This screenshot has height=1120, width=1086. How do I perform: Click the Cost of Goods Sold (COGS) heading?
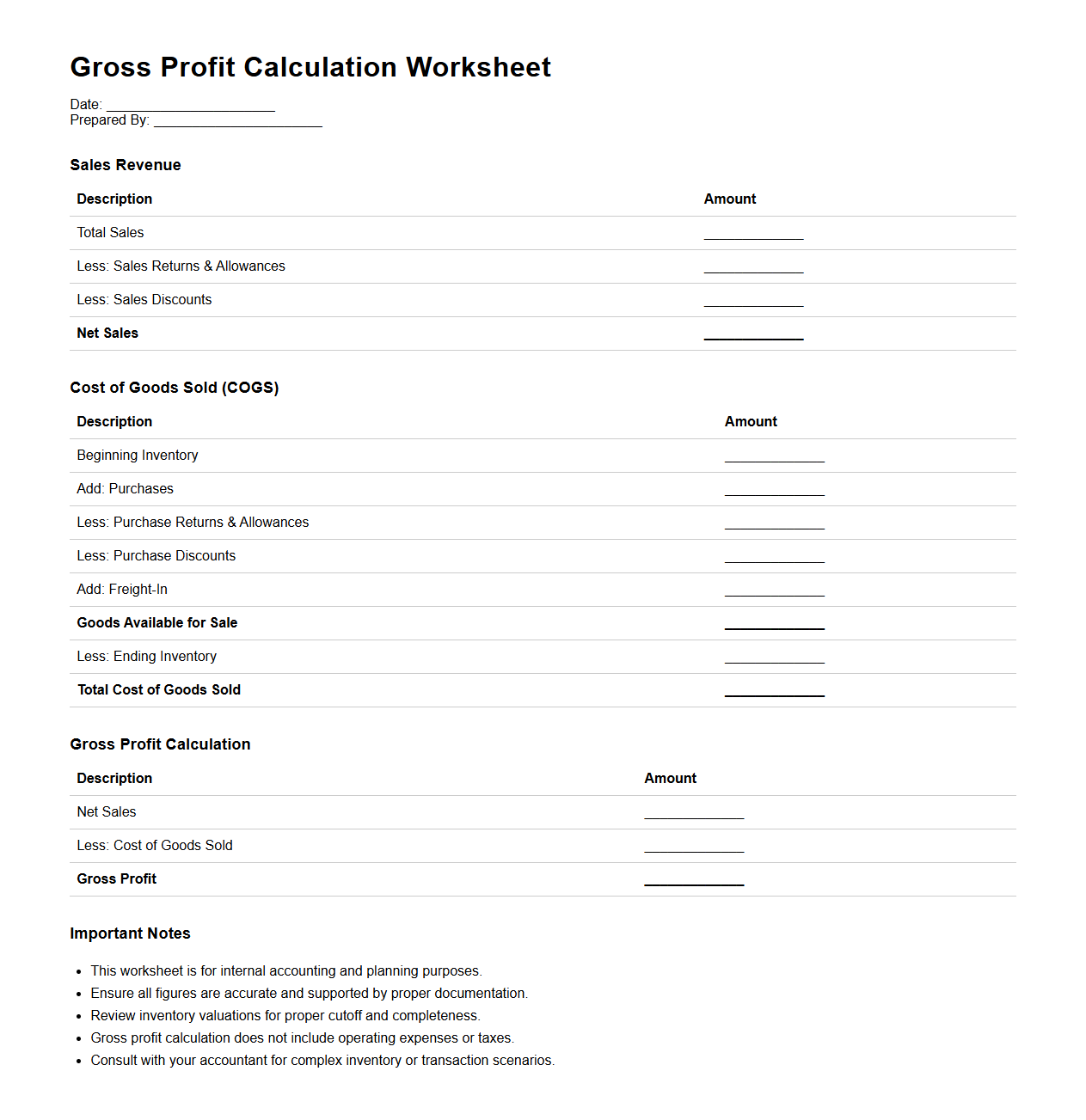(175, 388)
